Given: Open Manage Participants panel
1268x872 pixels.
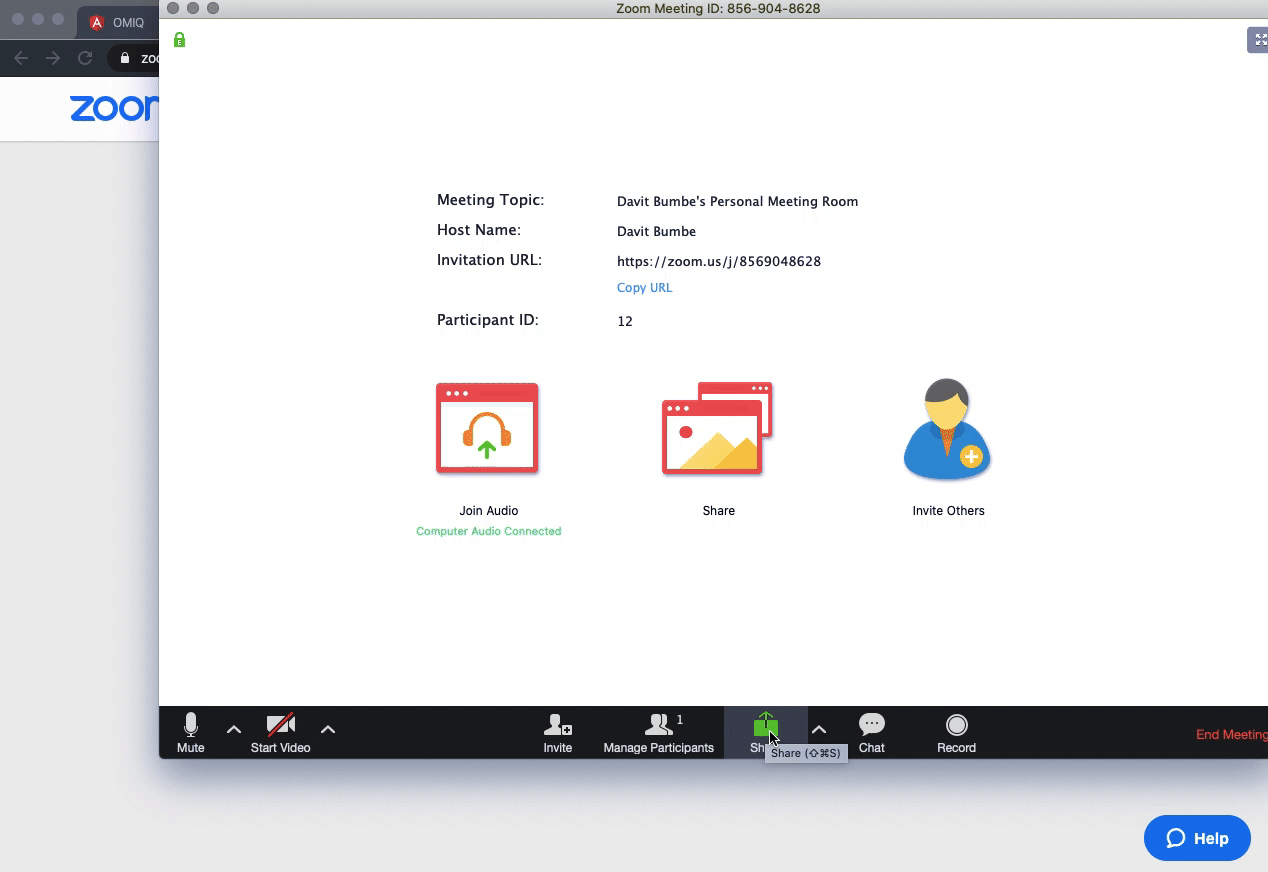Looking at the screenshot, I should pos(658,733).
